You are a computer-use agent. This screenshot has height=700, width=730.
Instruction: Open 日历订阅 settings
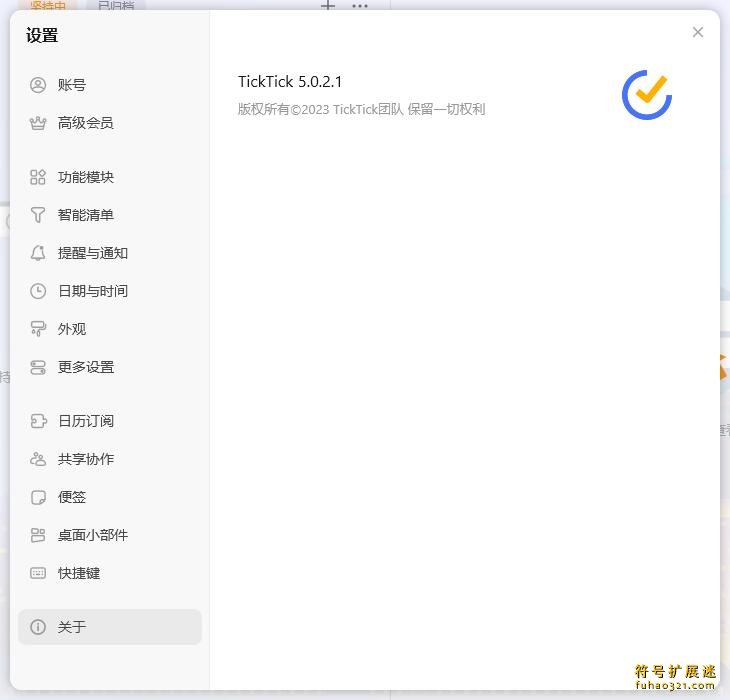click(110, 421)
